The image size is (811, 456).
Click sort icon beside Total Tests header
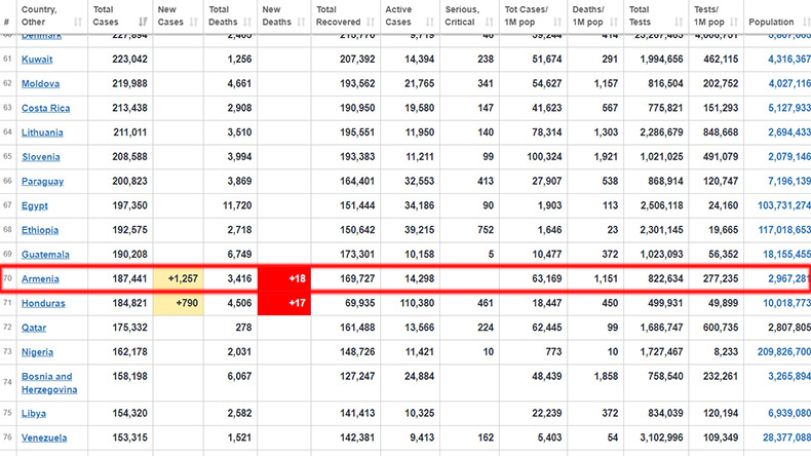679,22
